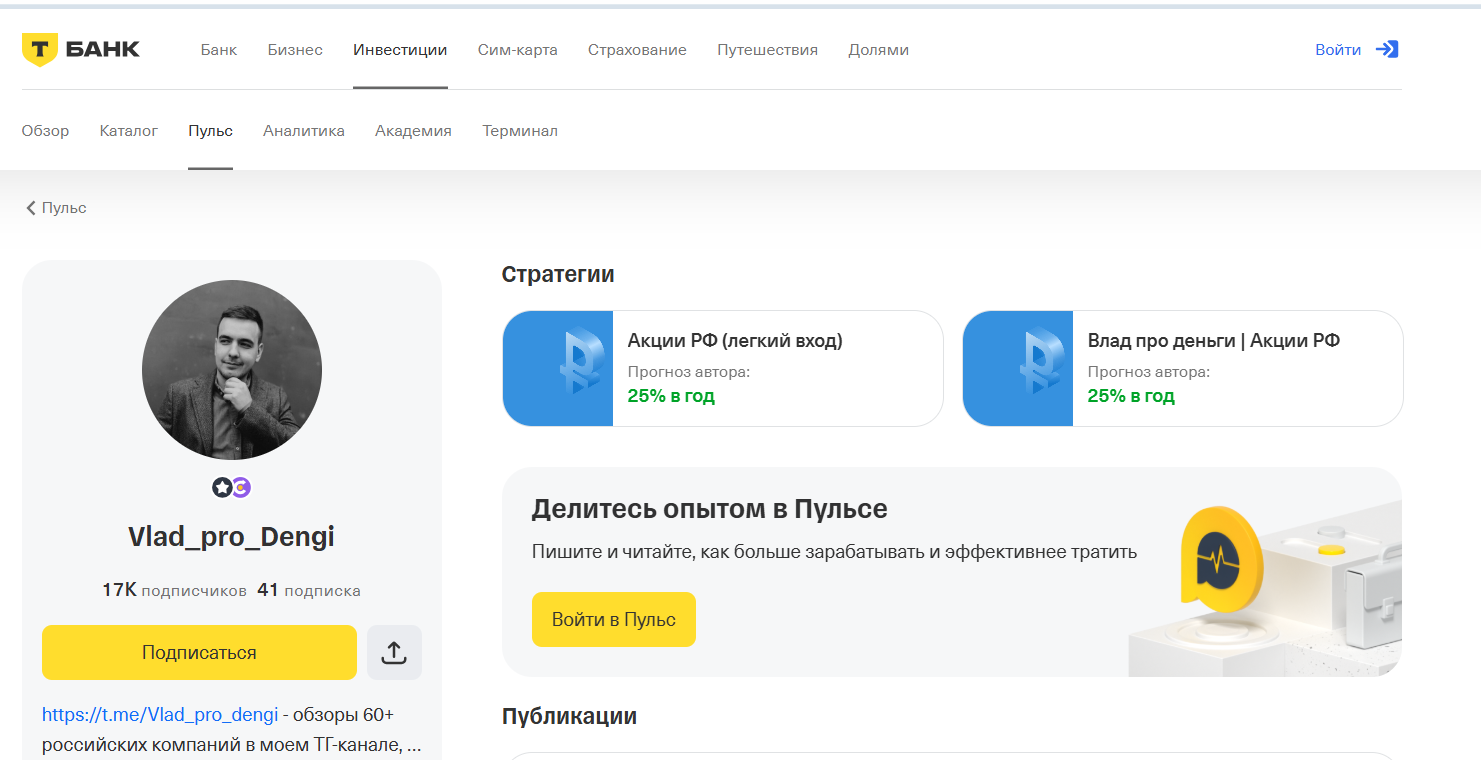
Task: Click the Делитесь опытом в Пульсе heading
Action: (x=710, y=509)
